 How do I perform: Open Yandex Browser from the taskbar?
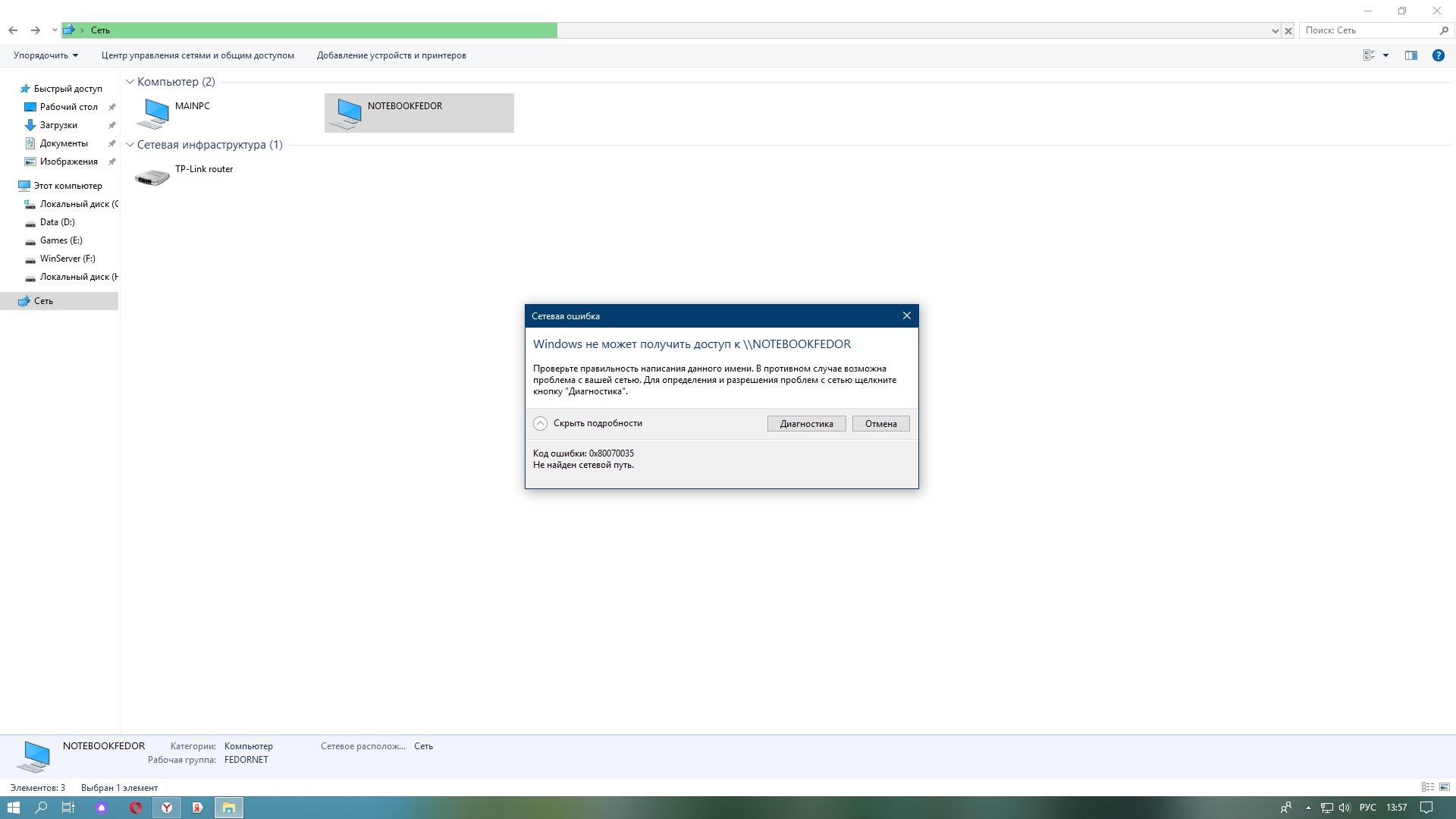167,808
